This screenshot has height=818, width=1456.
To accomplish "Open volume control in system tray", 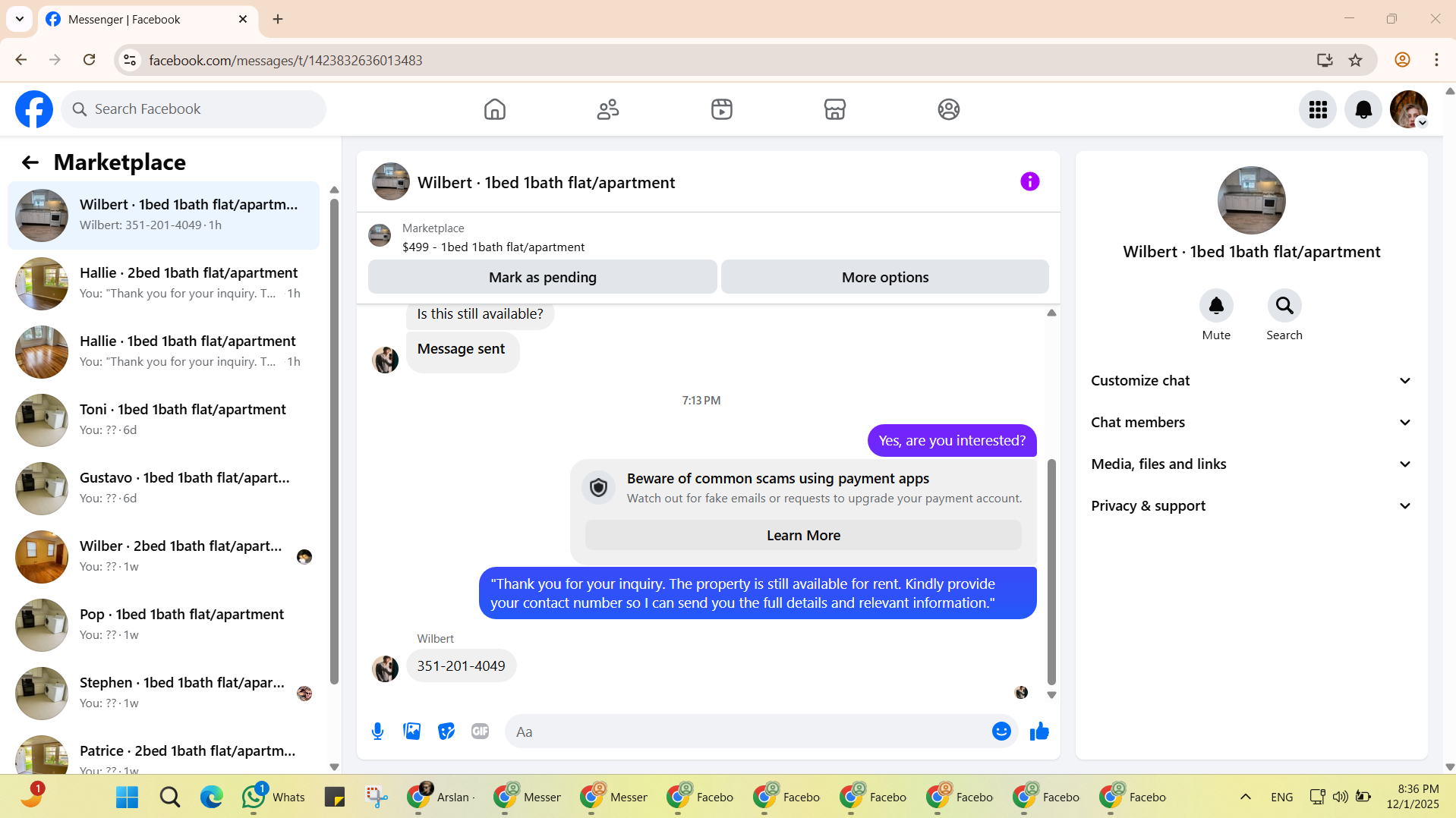I will (x=1341, y=797).
